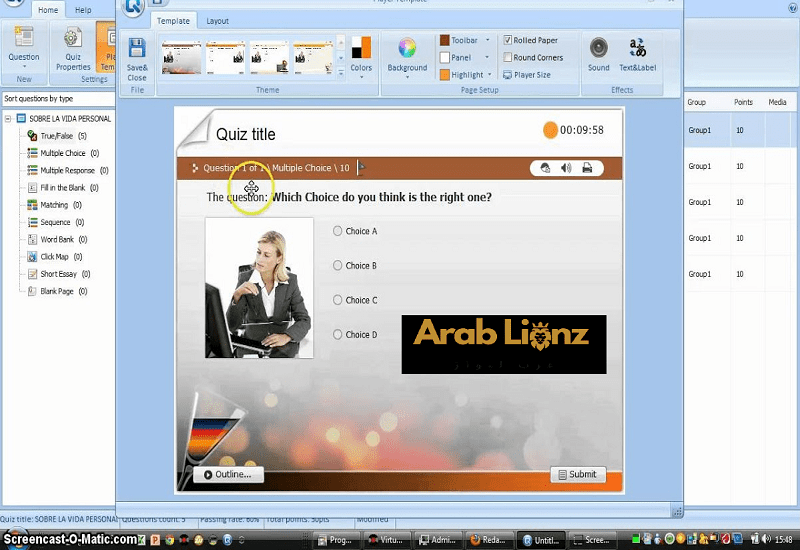Click the flag icon beside question info
Image resolution: width=800 pixels, height=550 pixels.
(x=361, y=167)
